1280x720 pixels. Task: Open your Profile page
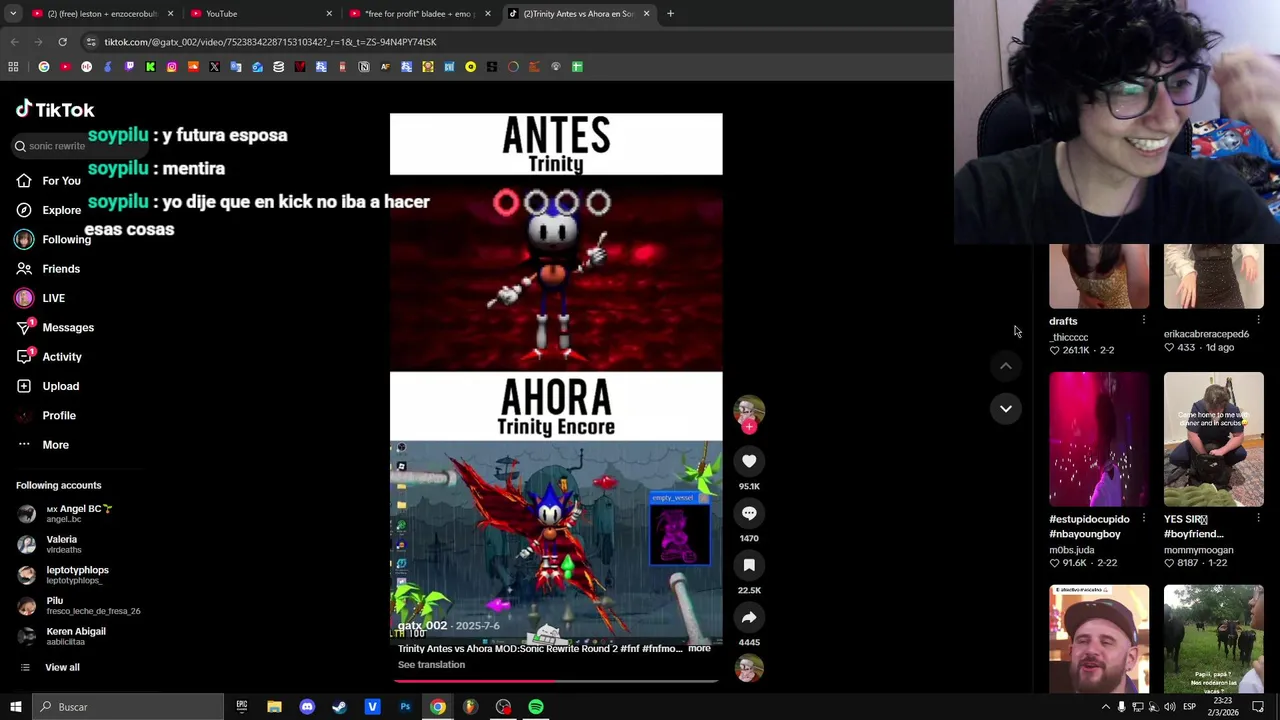point(45,415)
